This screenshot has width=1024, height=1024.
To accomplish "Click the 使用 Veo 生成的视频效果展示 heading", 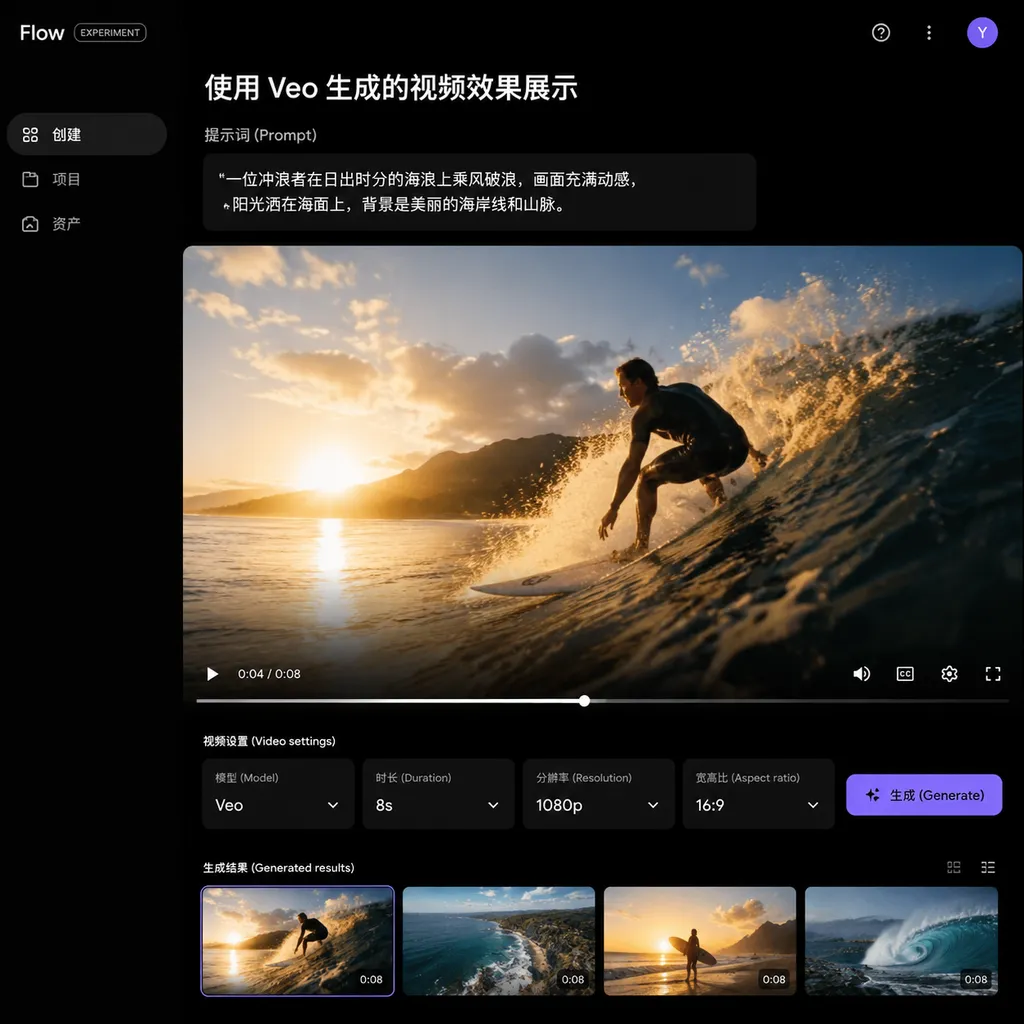I will tap(391, 88).
